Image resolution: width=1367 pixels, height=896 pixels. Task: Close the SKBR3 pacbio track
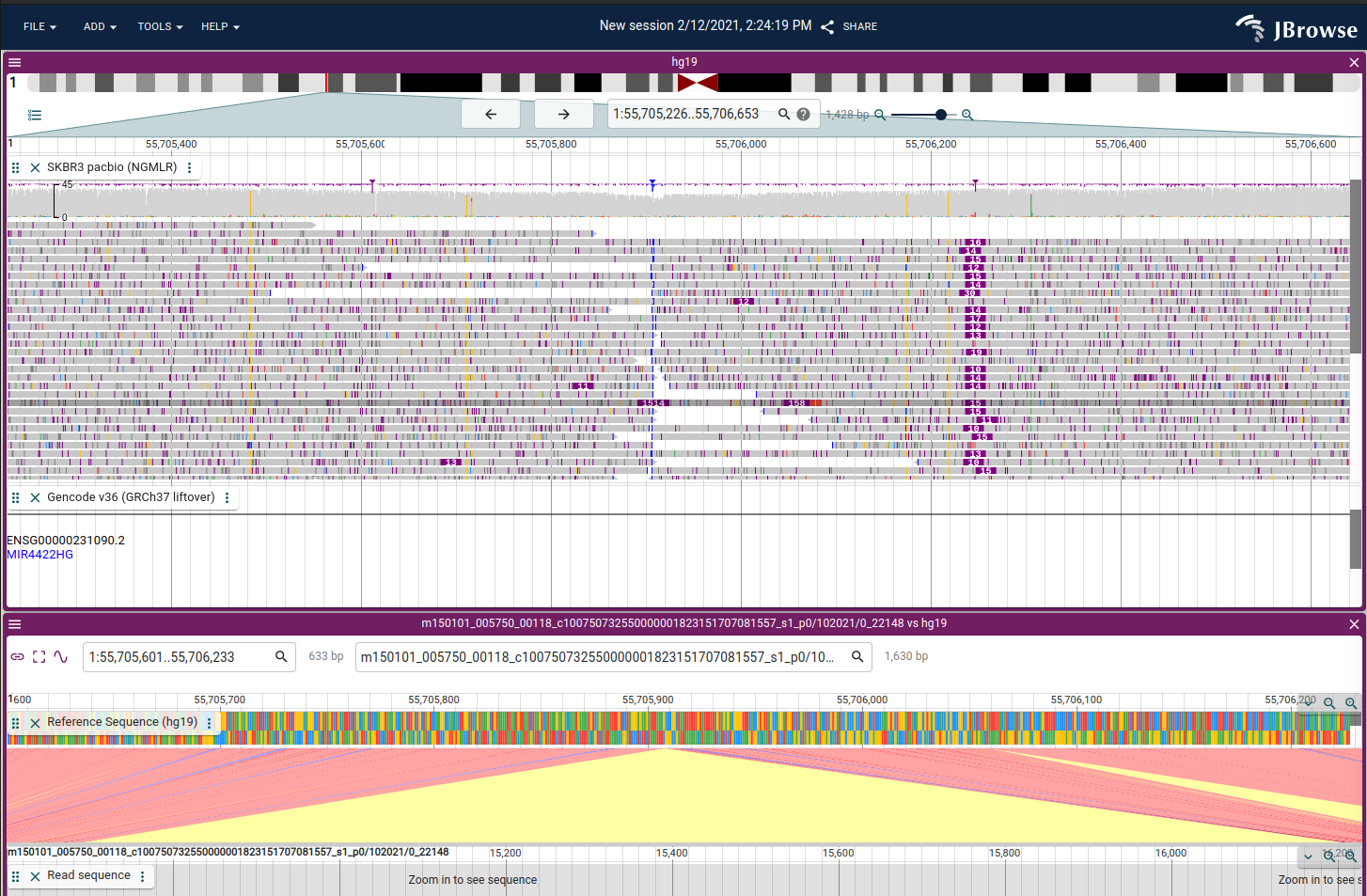click(x=35, y=167)
